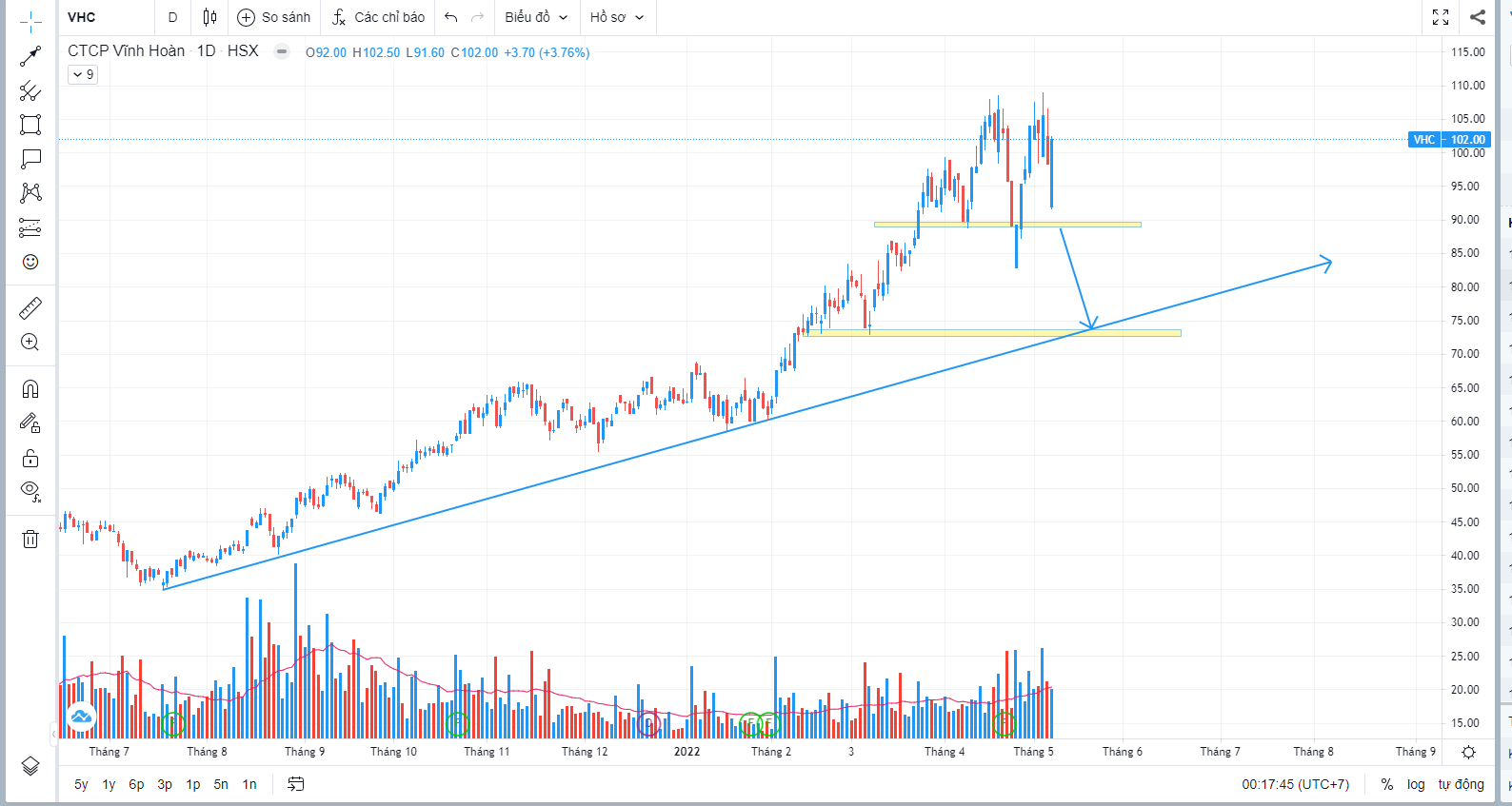Expand the Biểu đồ dropdown
Viewport: 1512px width, 806px height.
(x=536, y=17)
